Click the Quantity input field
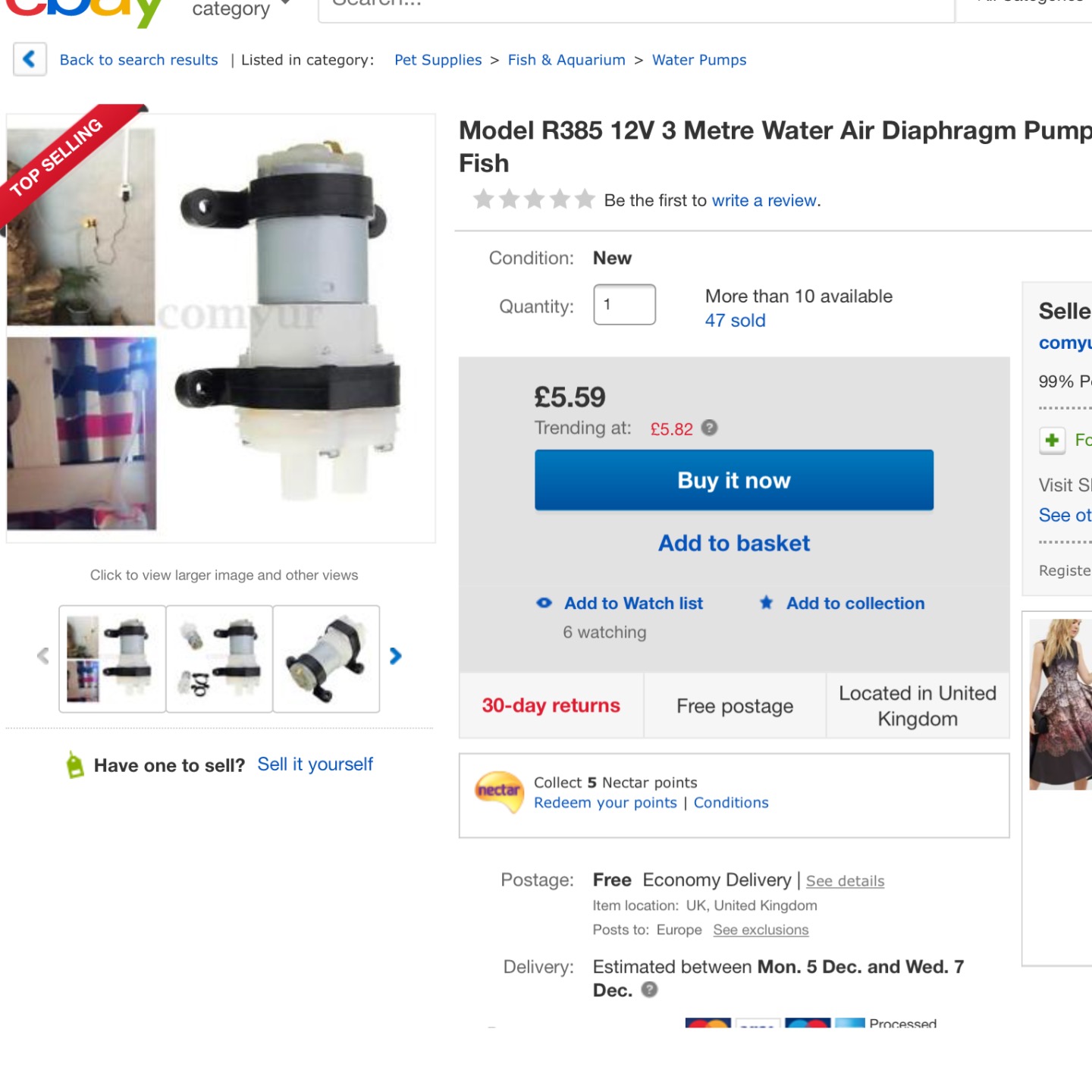Viewport: 1092px width, 1092px height. coord(624,305)
